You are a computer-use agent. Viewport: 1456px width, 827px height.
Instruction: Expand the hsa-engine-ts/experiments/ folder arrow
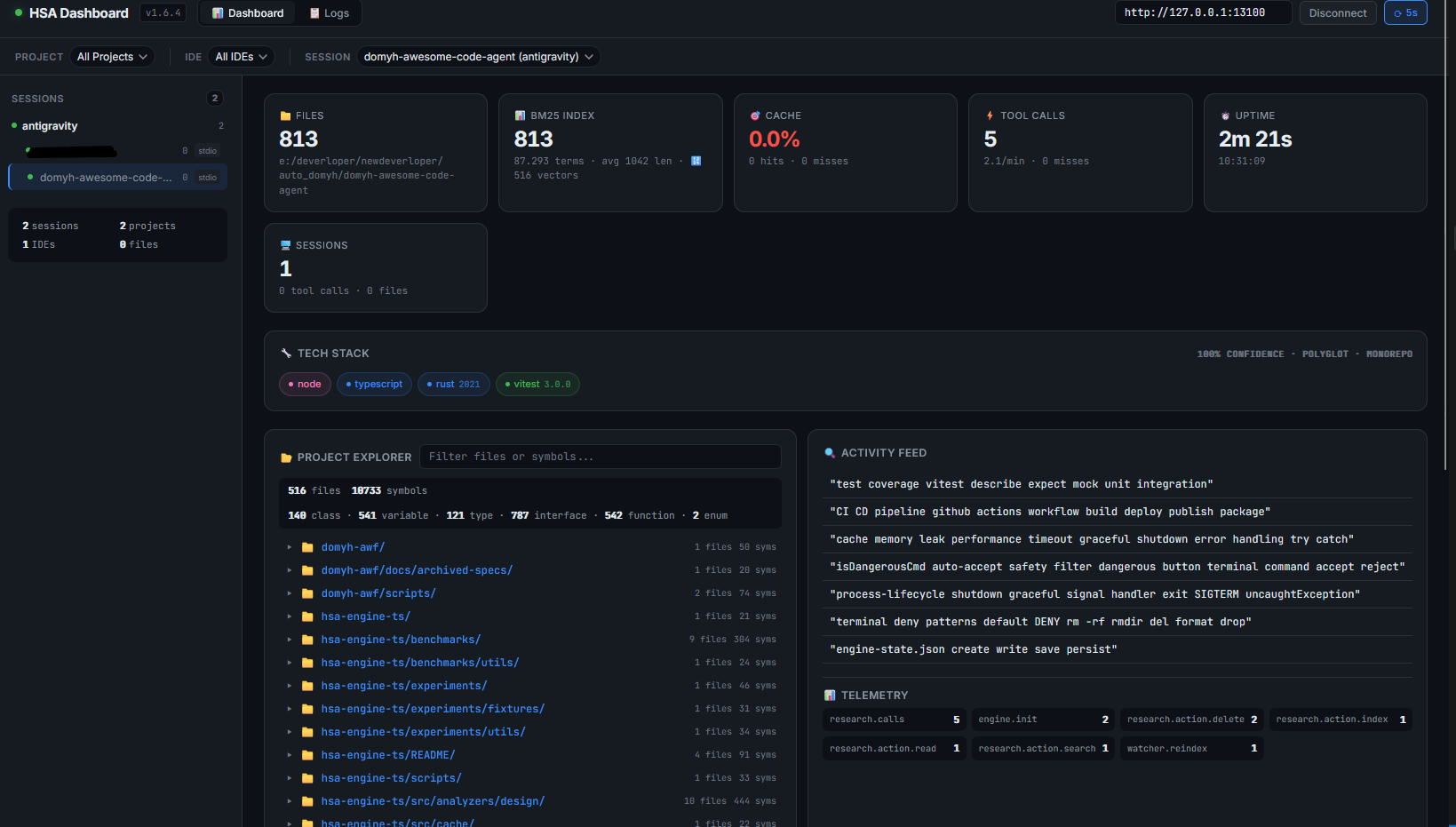pos(289,686)
